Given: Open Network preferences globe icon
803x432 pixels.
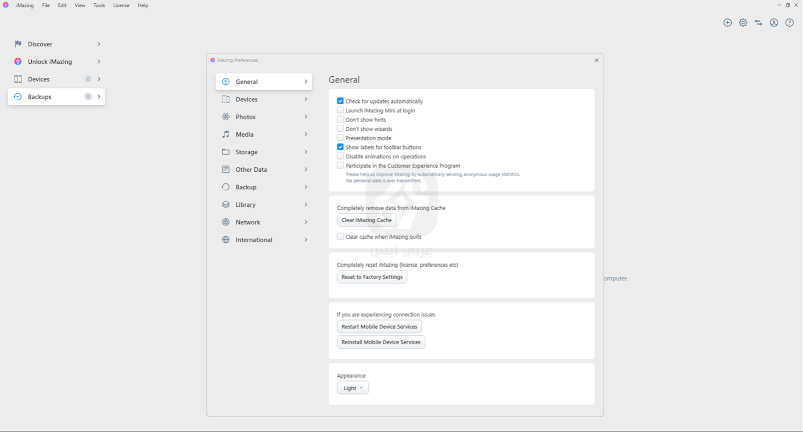Looking at the screenshot, I should [x=226, y=222].
